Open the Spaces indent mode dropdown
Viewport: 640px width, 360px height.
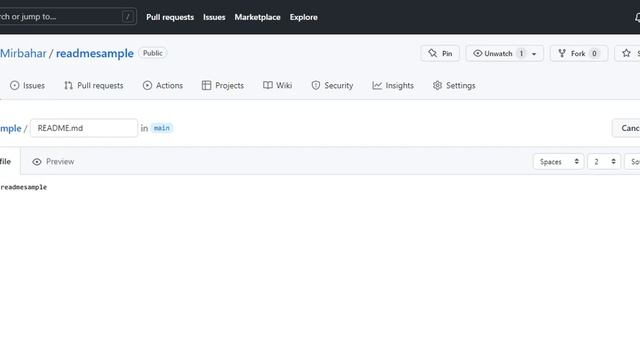pos(558,162)
